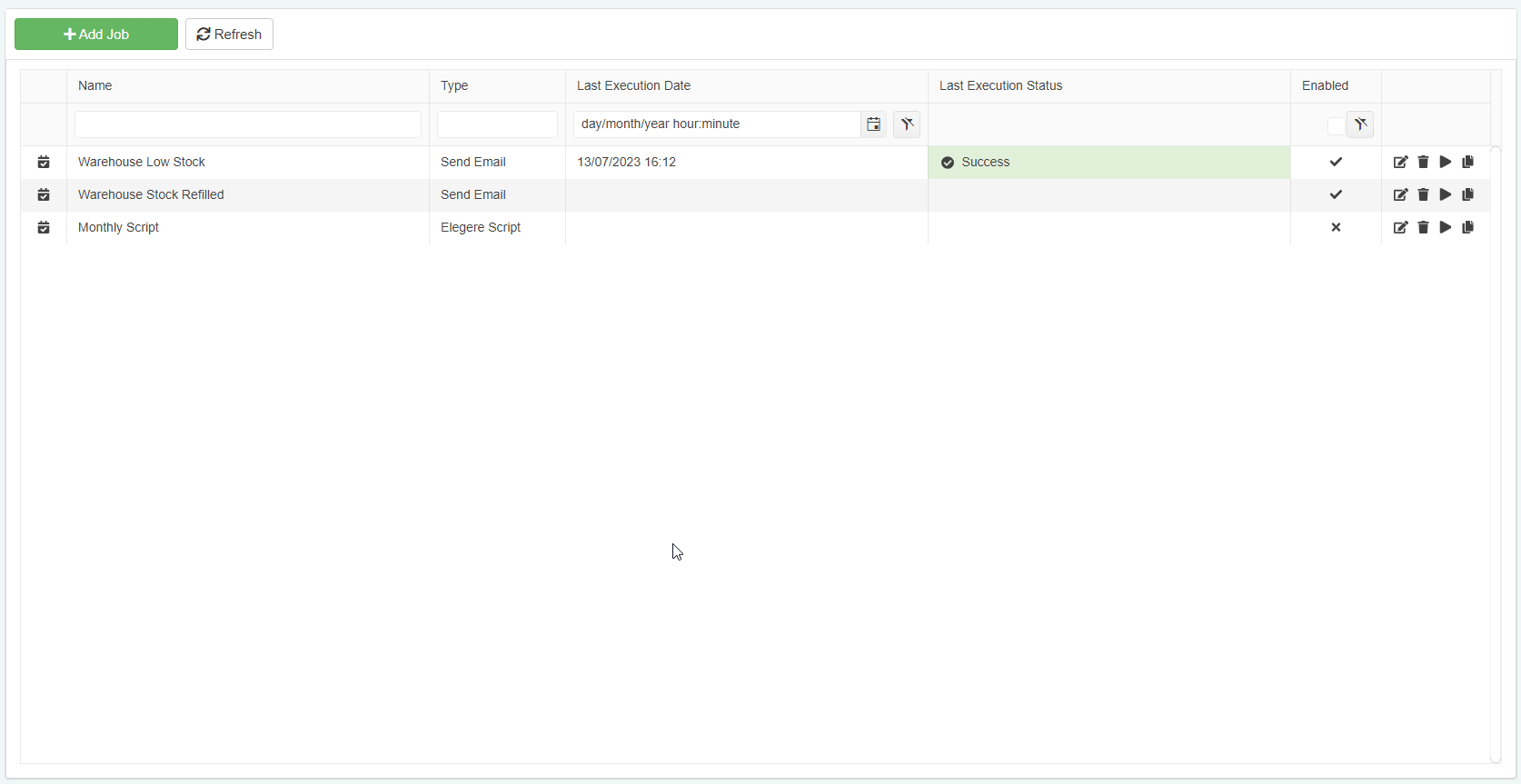Clear the Last Execution Date filter
1521x784 pixels.
tap(907, 124)
